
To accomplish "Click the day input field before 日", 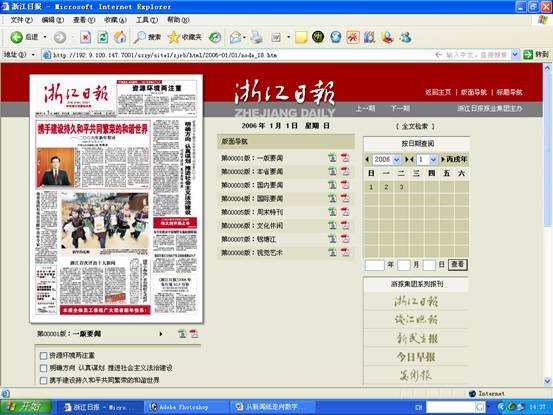I will pos(429,265).
